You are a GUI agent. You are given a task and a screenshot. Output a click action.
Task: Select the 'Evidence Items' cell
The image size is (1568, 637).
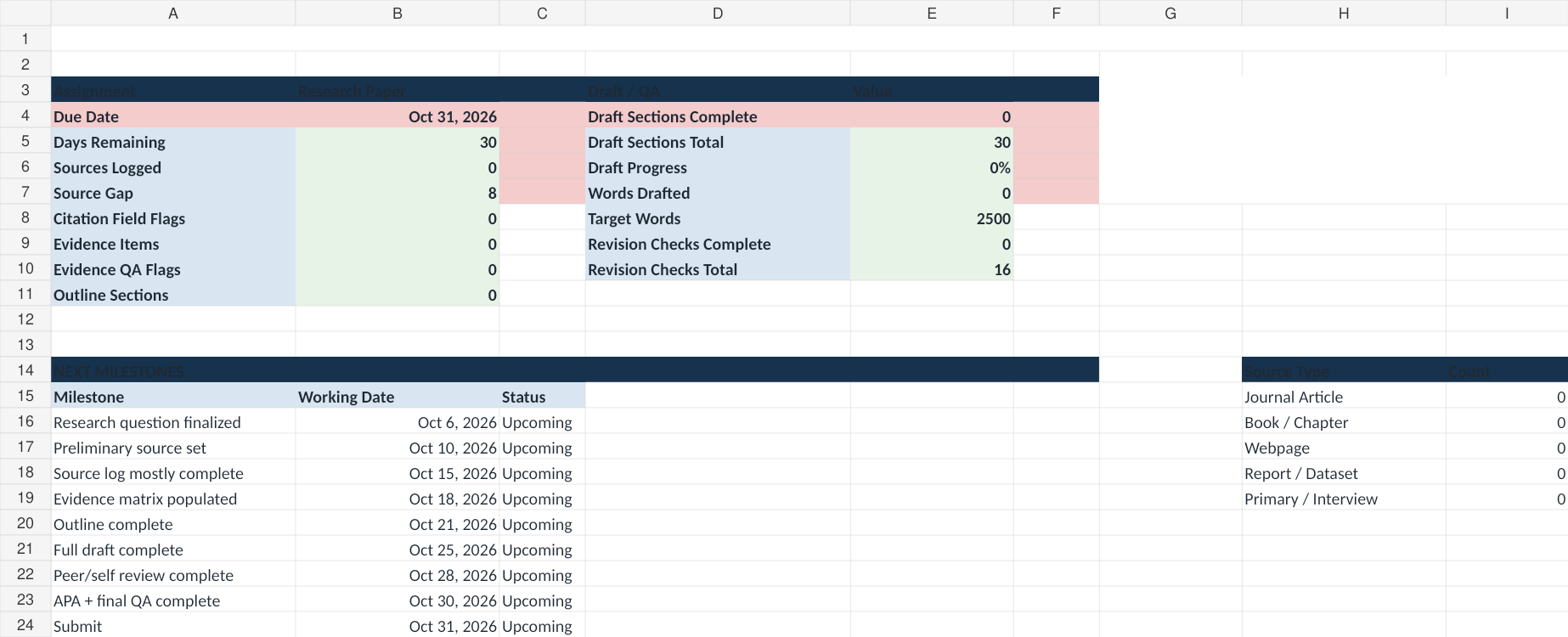pyautogui.click(x=173, y=244)
